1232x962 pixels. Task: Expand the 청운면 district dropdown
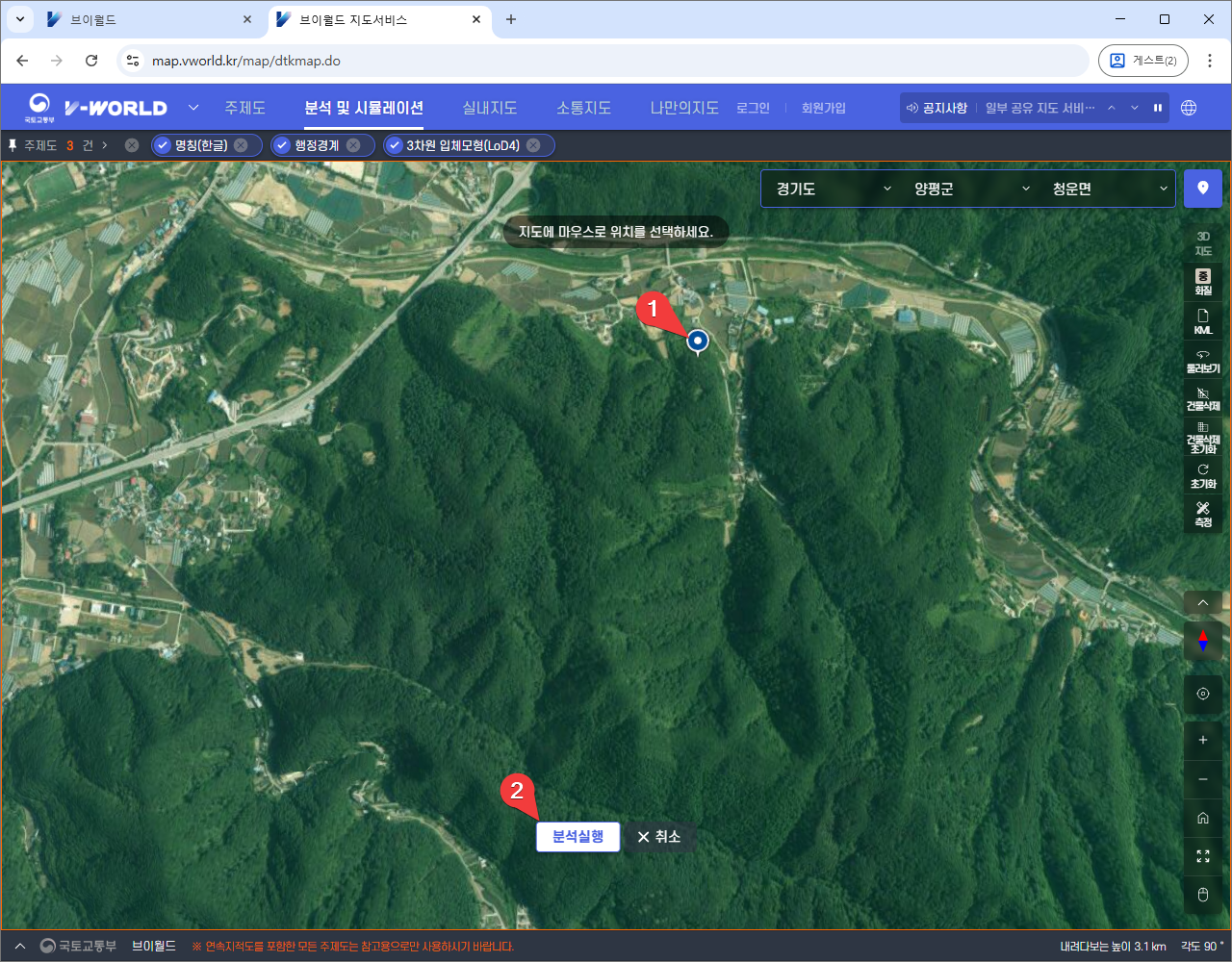pyautogui.click(x=1109, y=189)
